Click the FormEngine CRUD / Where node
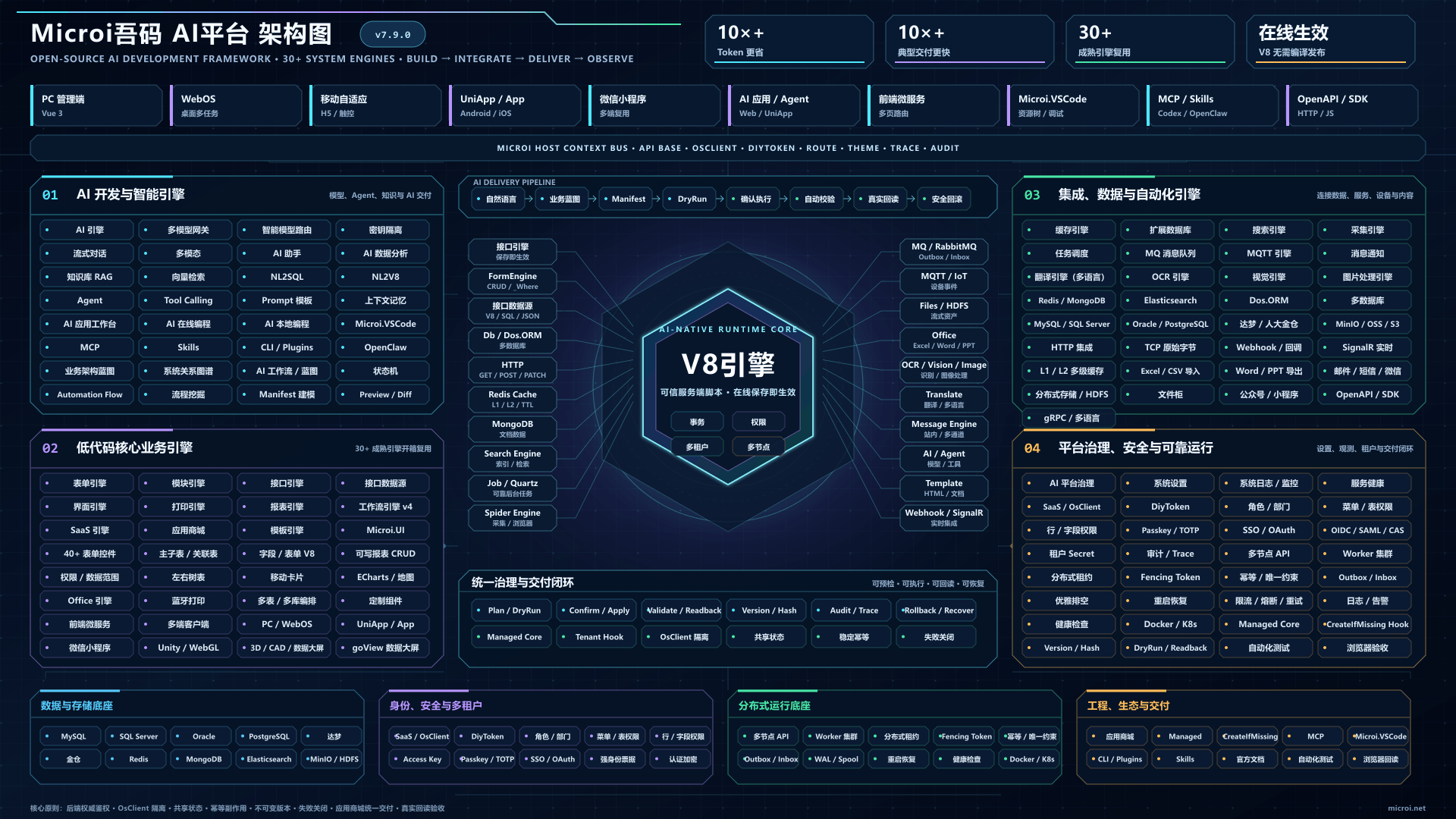 coord(513,281)
